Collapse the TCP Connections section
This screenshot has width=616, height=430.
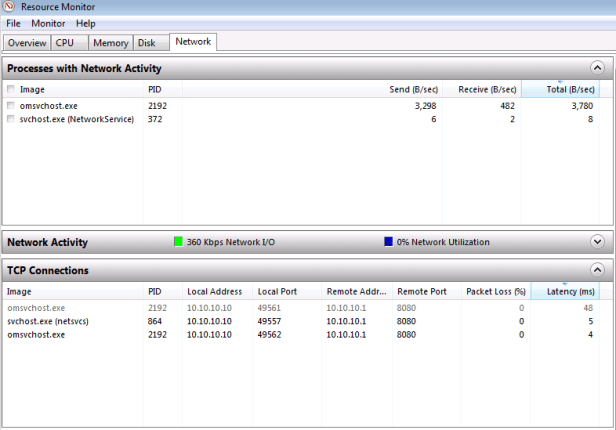pyautogui.click(x=597, y=270)
